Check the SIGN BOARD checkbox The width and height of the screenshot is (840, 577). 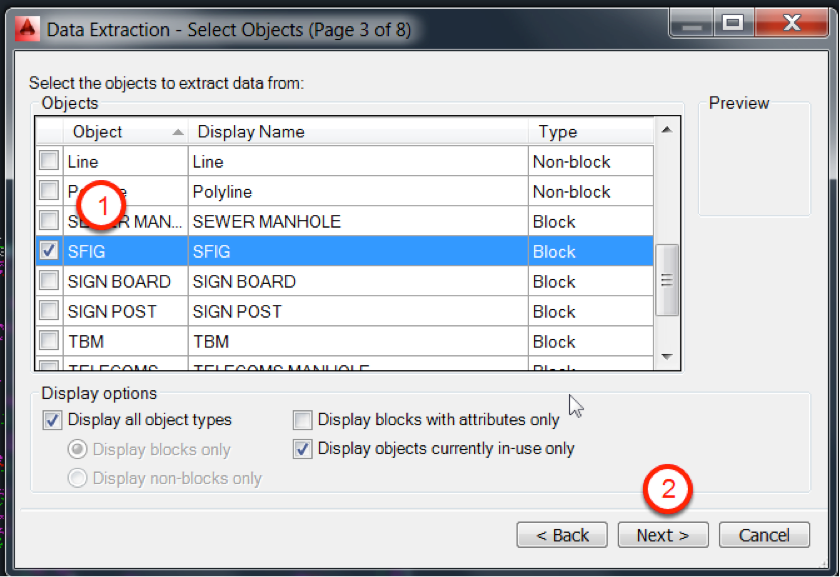click(x=49, y=281)
